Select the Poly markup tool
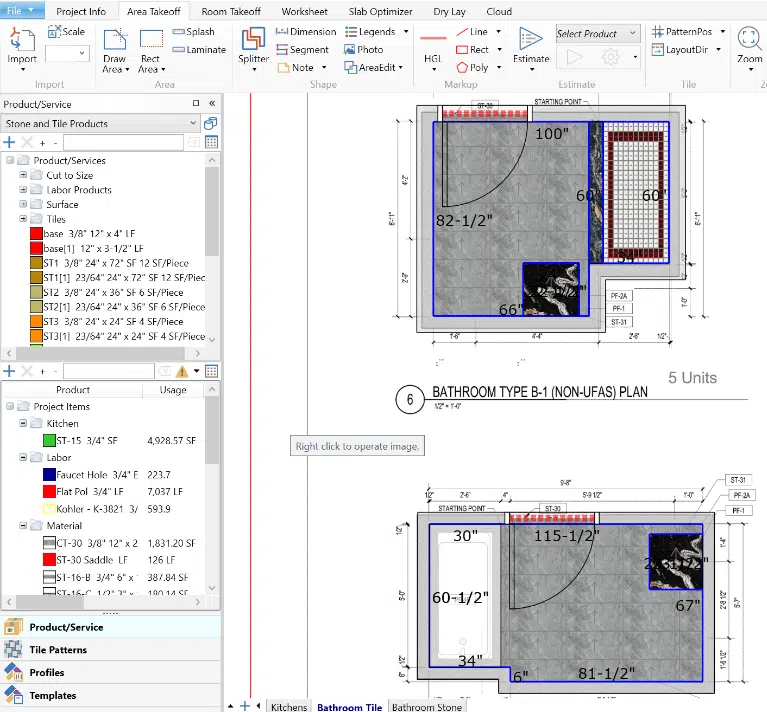Image resolution: width=767 pixels, height=712 pixels. tap(472, 67)
